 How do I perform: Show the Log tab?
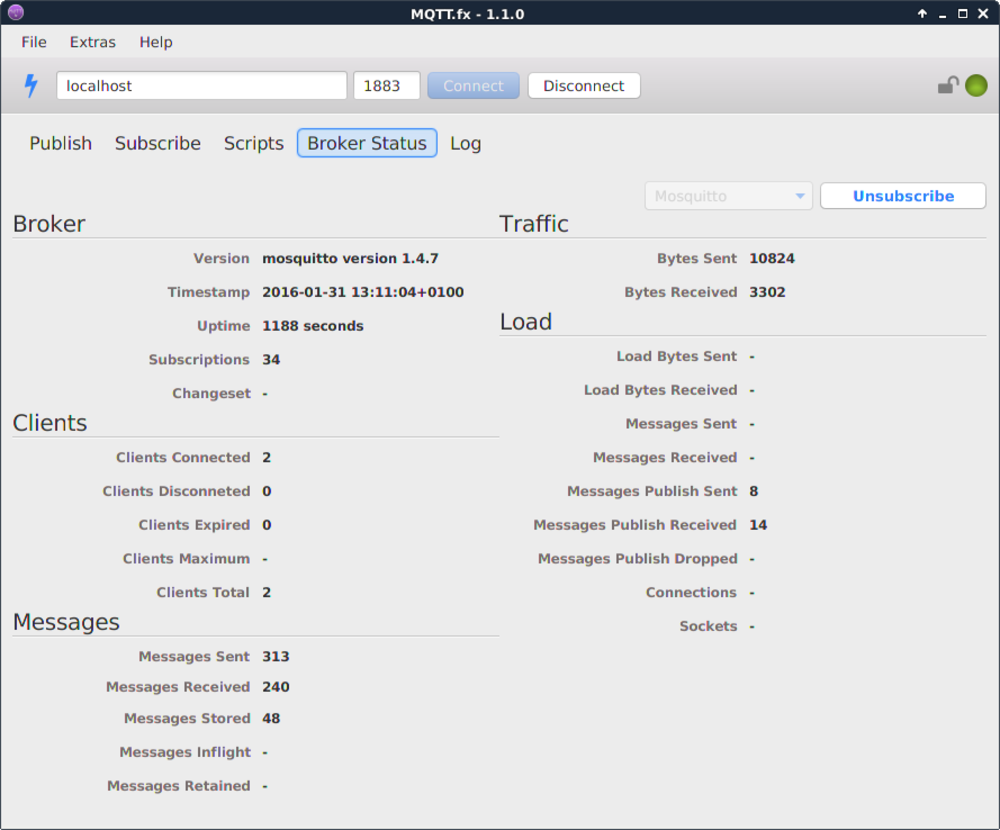[x=465, y=143]
